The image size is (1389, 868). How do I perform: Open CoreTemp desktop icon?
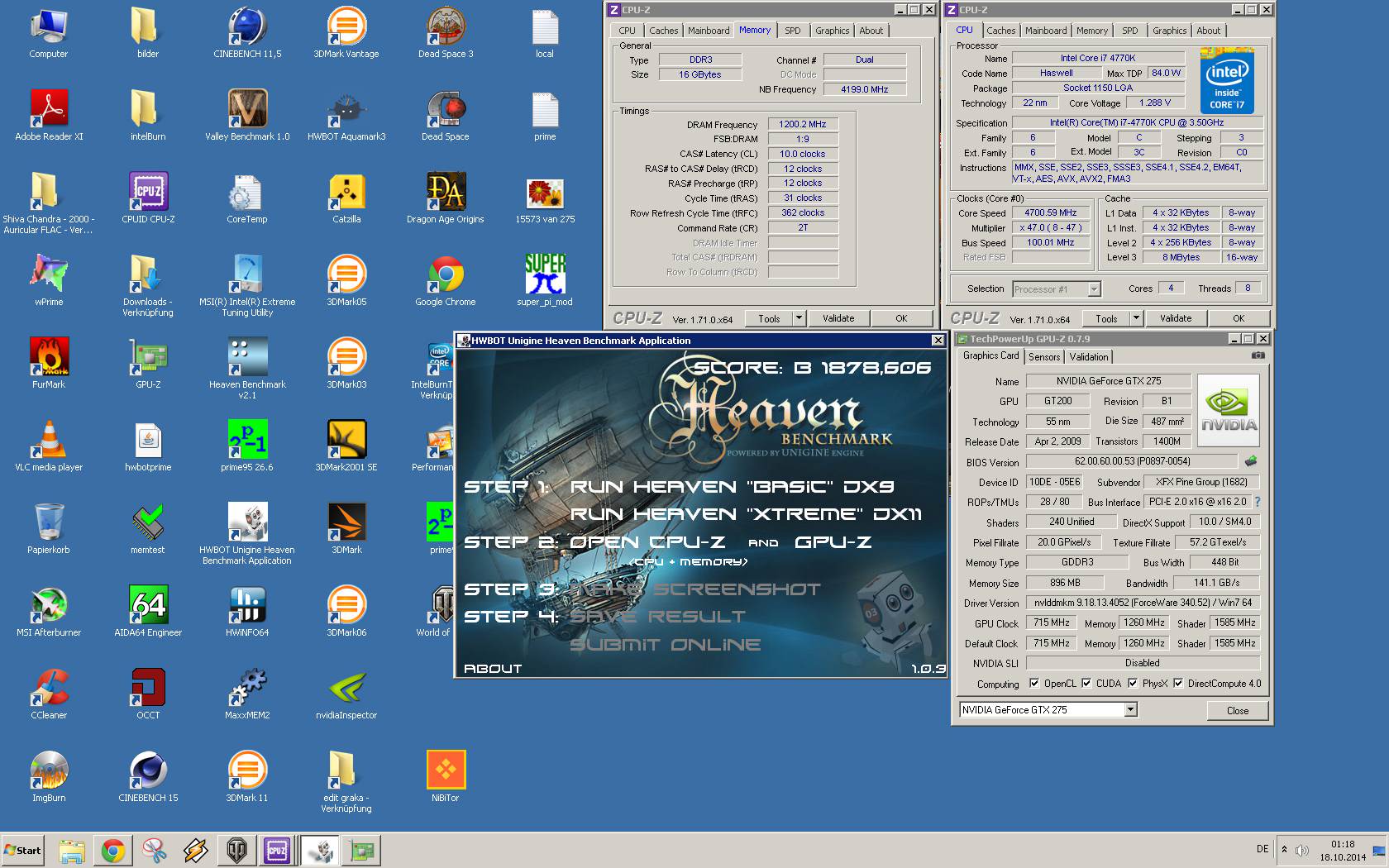pyautogui.click(x=247, y=198)
